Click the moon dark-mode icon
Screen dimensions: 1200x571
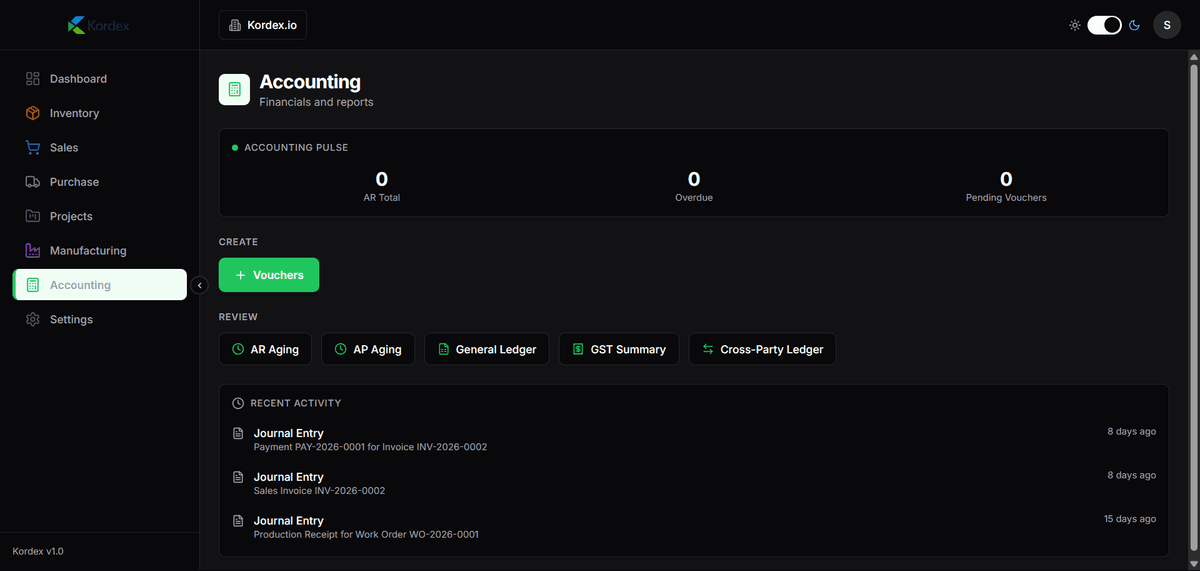point(1135,25)
